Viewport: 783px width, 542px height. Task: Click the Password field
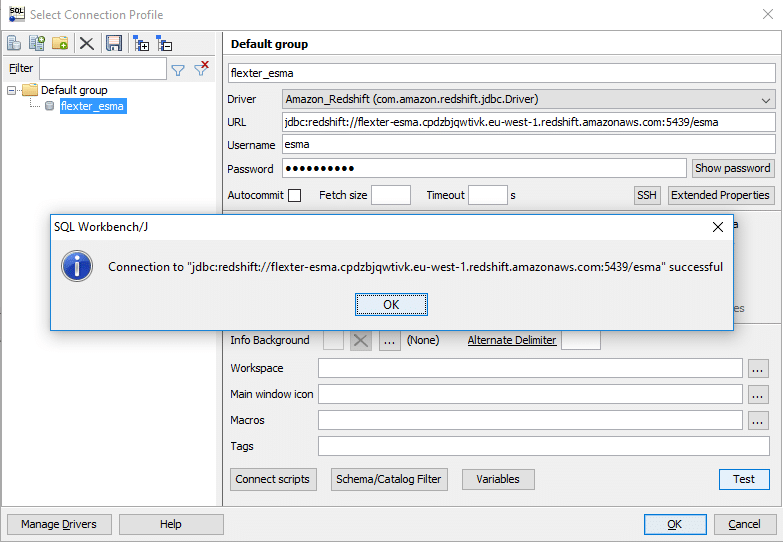(484, 168)
